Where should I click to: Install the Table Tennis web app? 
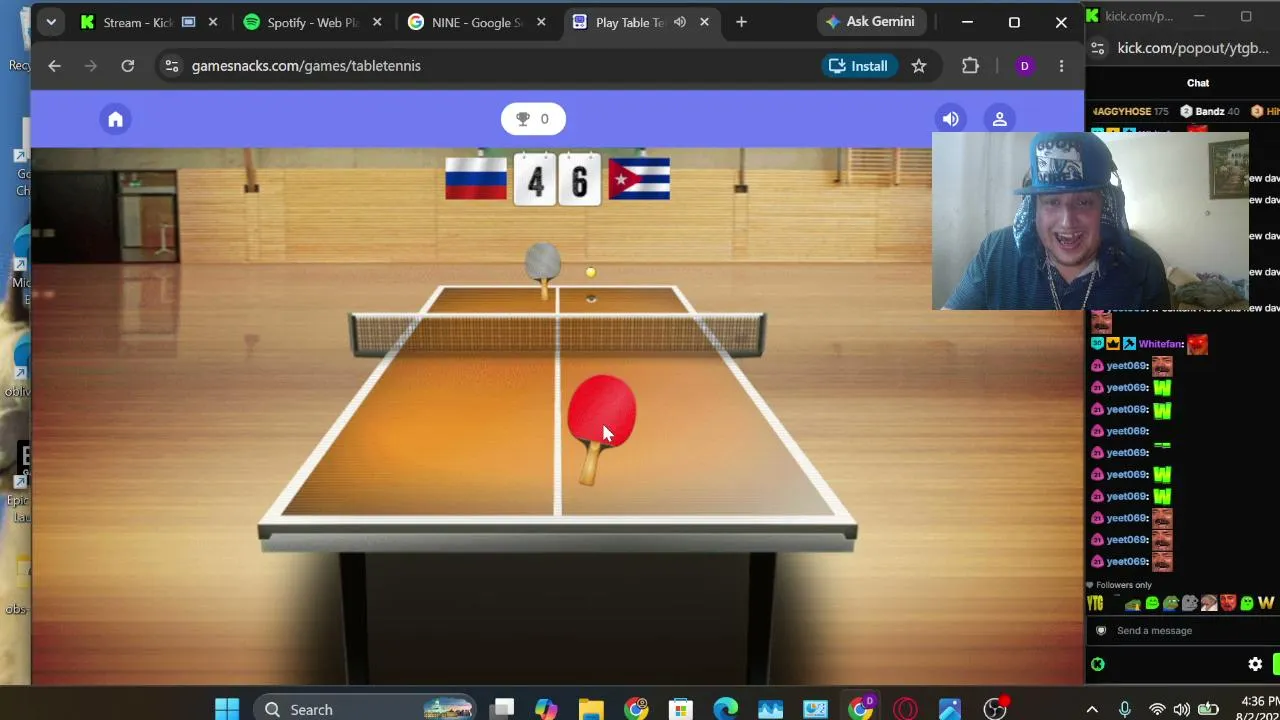[x=857, y=66]
